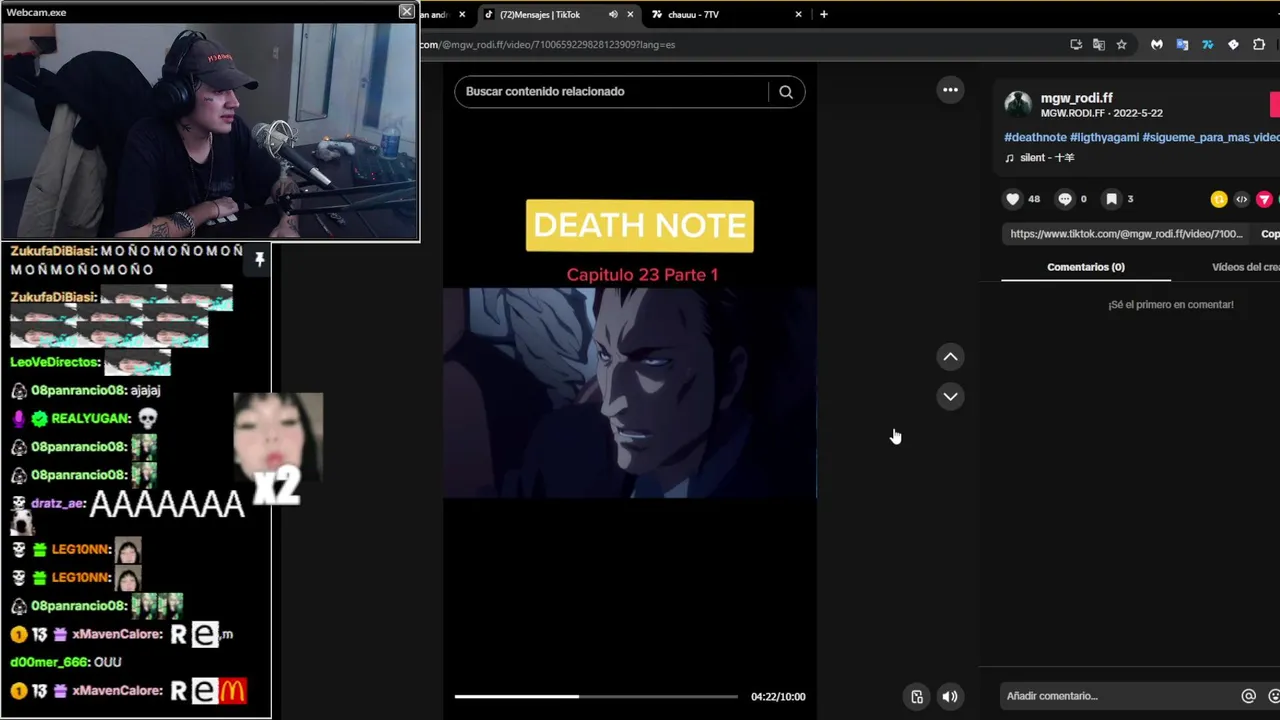Click the bookmark star in address bar
The image size is (1280, 720).
click(1121, 45)
